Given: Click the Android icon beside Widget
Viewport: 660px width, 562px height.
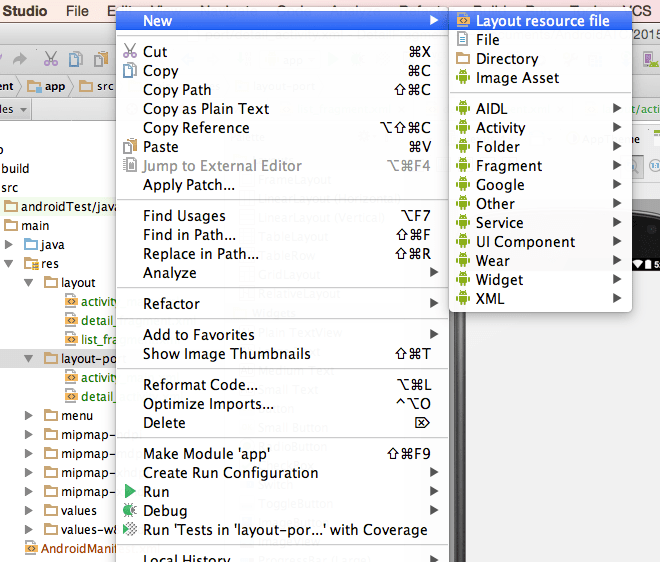Looking at the screenshot, I should pyautogui.click(x=463, y=279).
